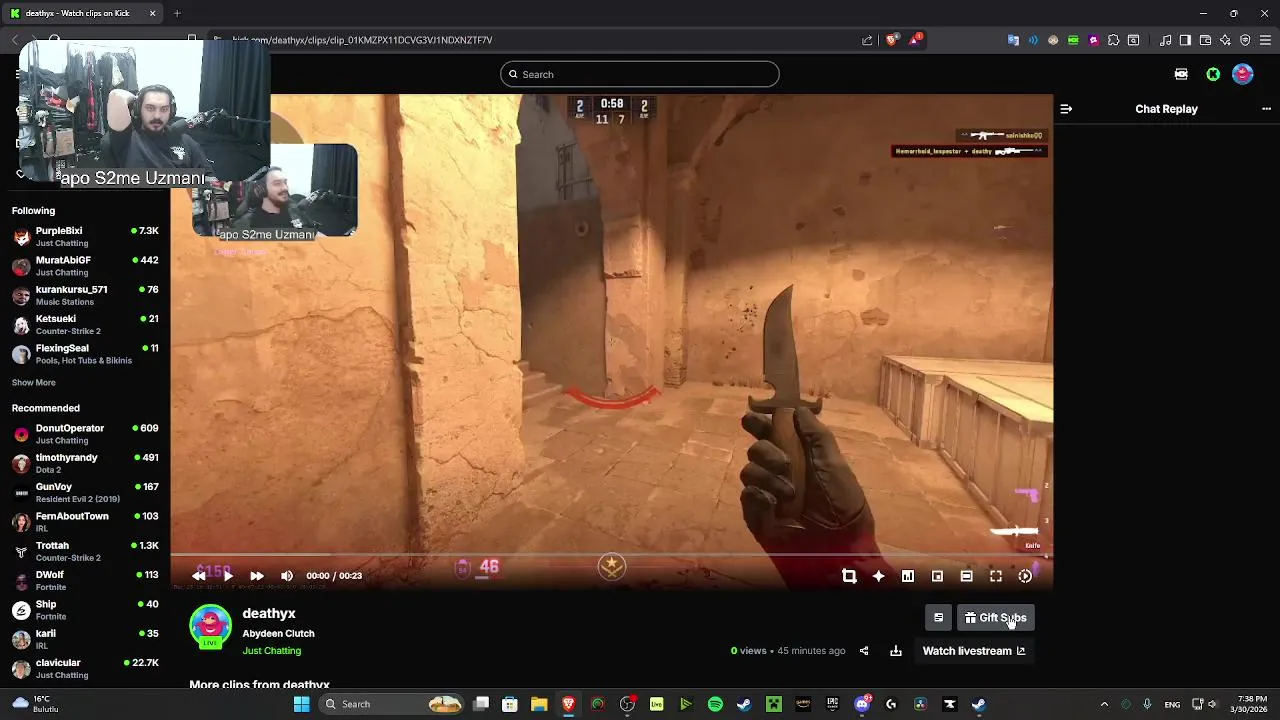Open the deathyx channel name
Screen dimensions: 1280x720
[269, 614]
